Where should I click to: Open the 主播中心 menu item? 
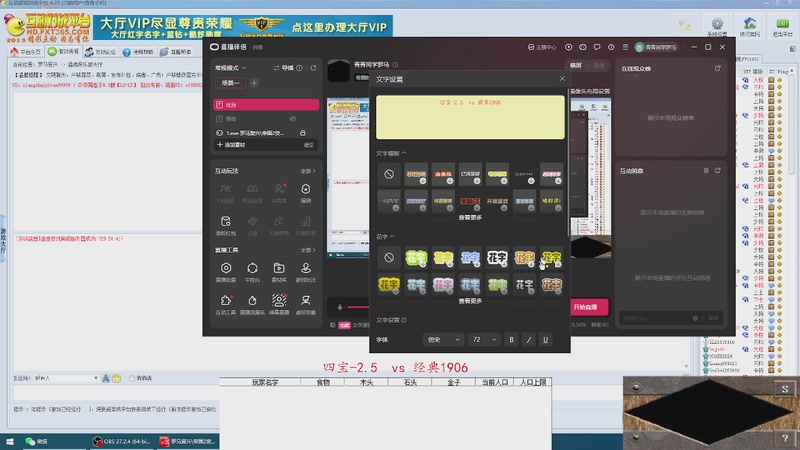pos(542,47)
